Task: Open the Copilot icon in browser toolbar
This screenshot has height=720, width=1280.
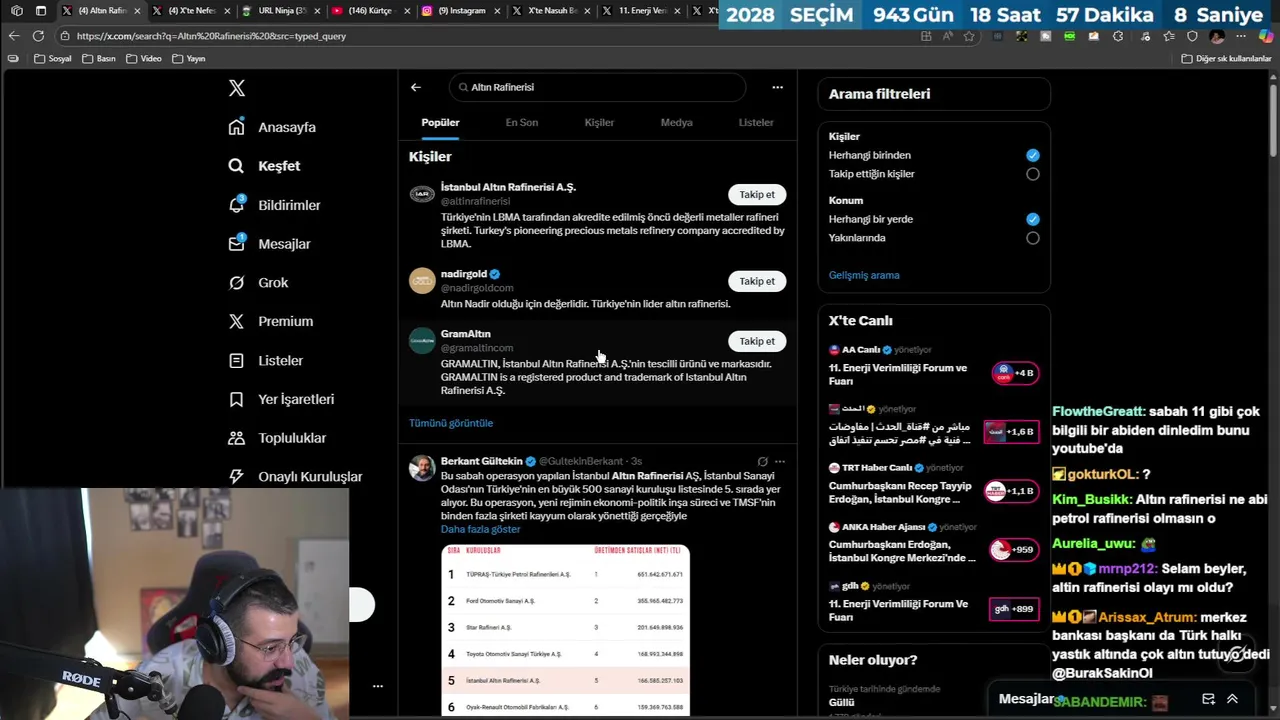Action: [x=1265, y=36]
